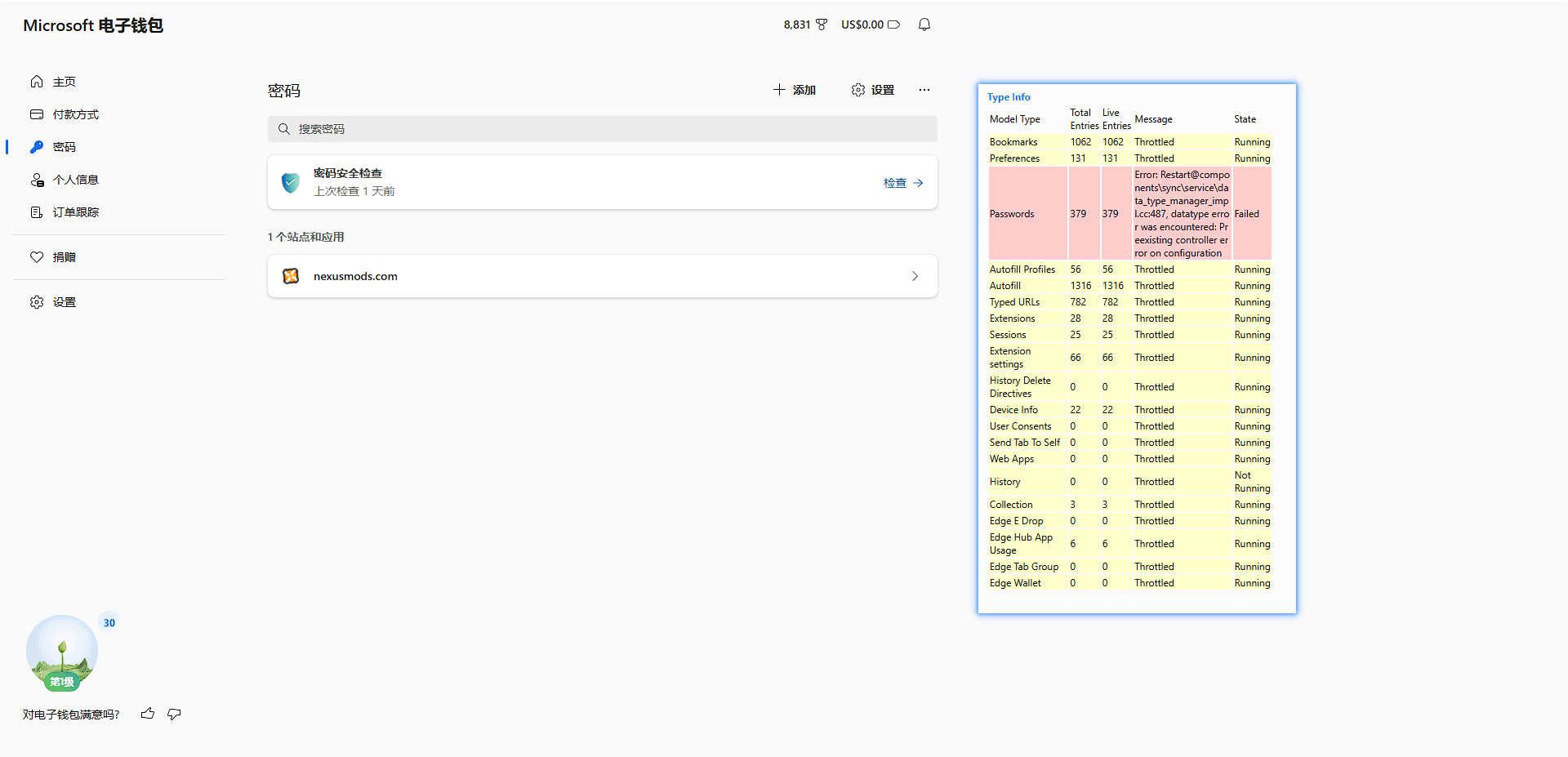Give a thumbs up for the wallet
The height and width of the screenshot is (757, 1568).
(148, 714)
